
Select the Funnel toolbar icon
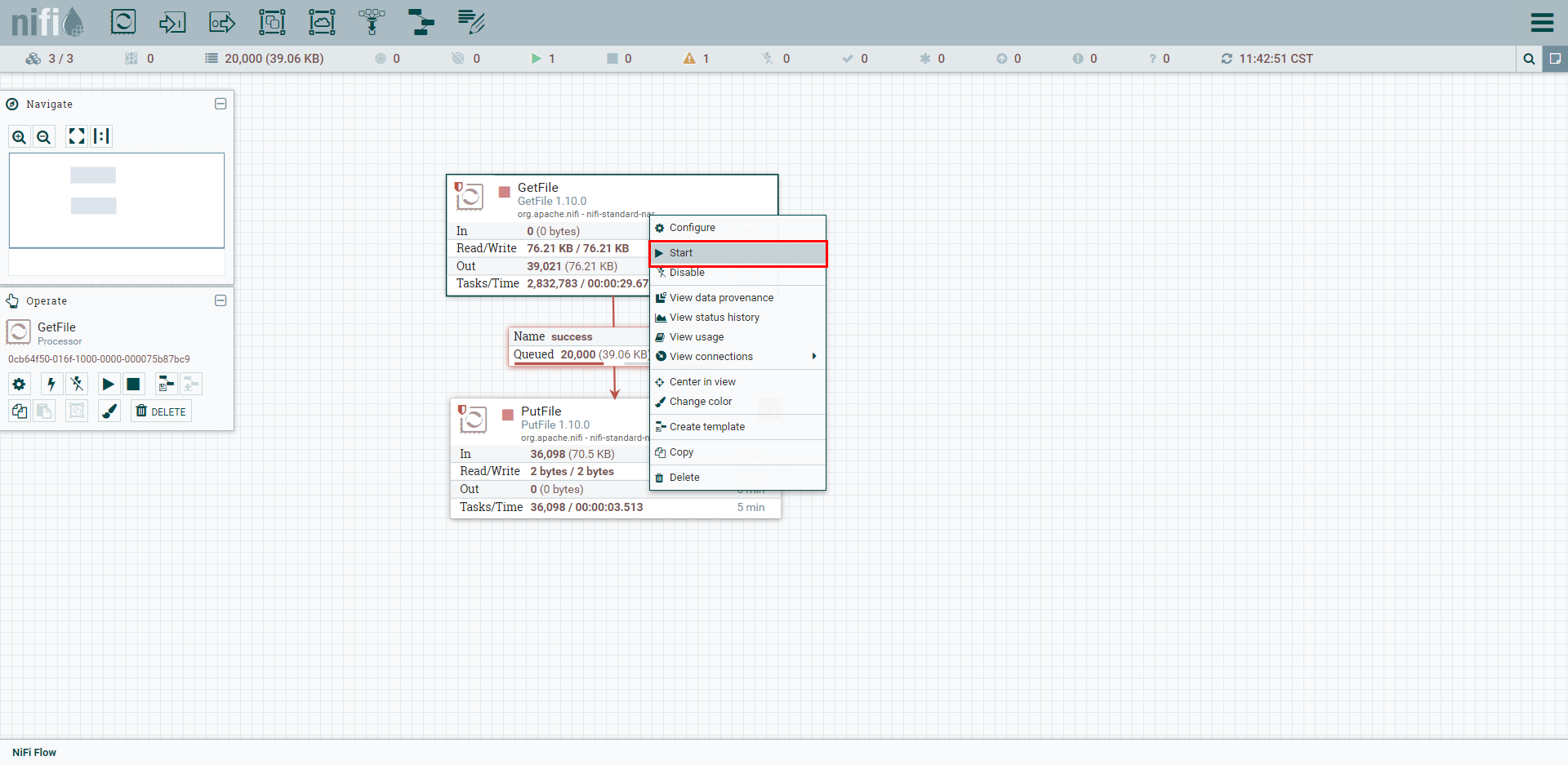[372, 22]
